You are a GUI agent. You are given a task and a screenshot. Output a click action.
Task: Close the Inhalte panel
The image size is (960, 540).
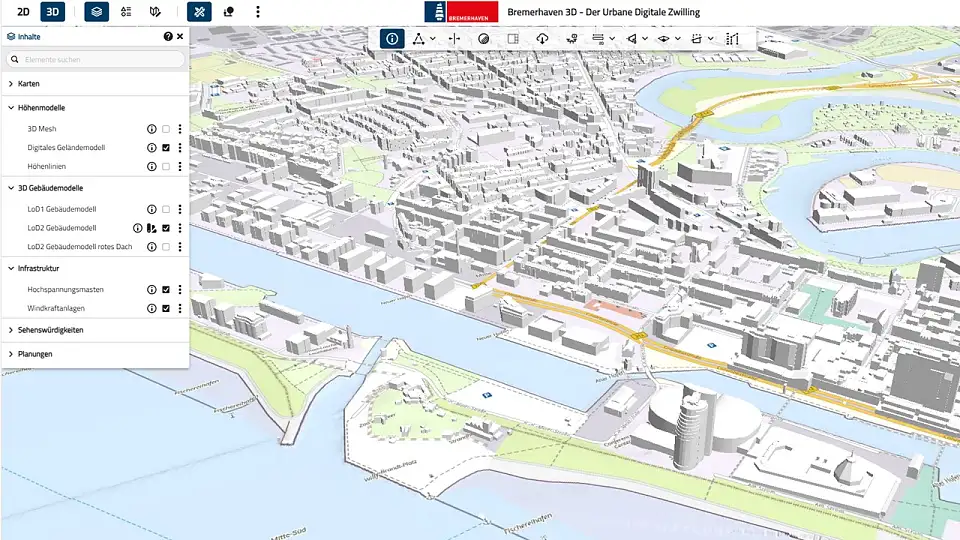180,37
